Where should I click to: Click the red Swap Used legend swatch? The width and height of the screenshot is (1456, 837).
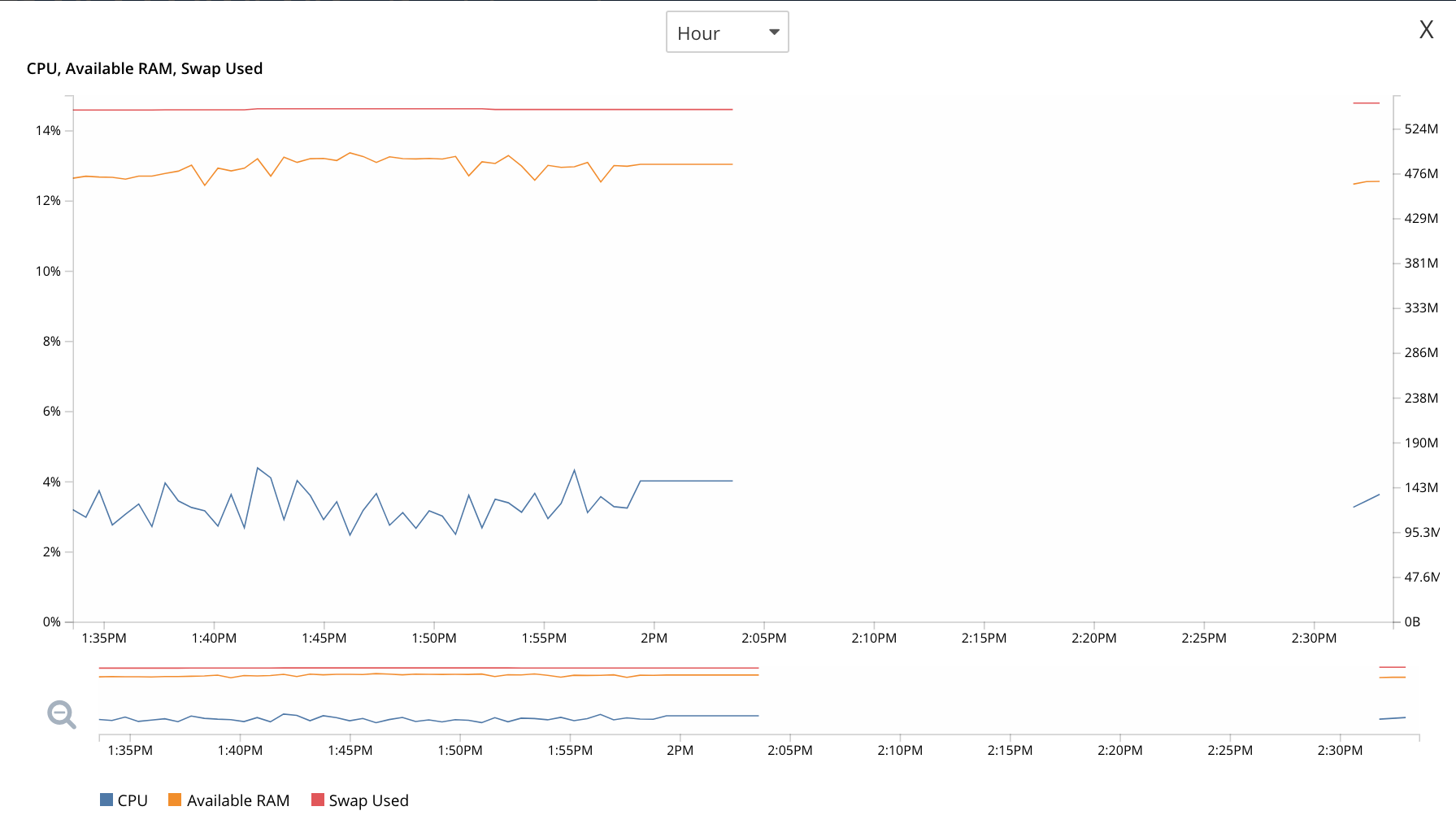(318, 800)
